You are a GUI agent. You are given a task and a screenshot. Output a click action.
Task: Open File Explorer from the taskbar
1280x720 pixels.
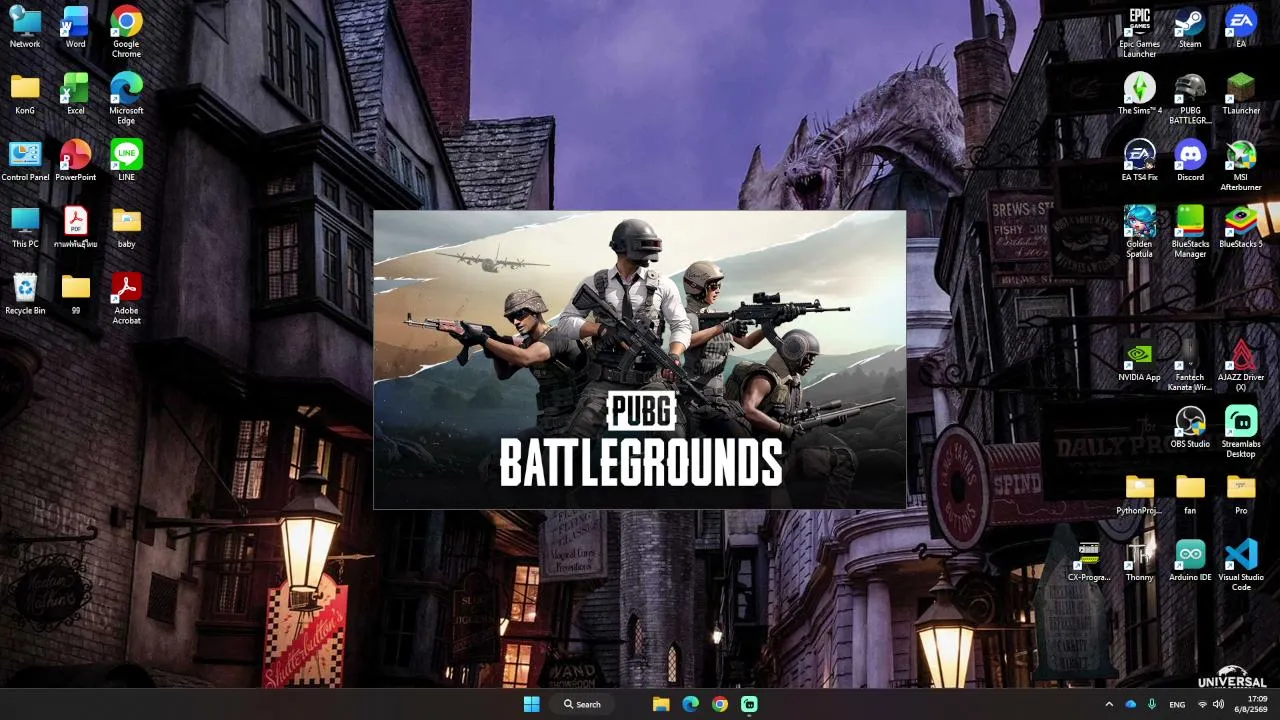(x=661, y=704)
